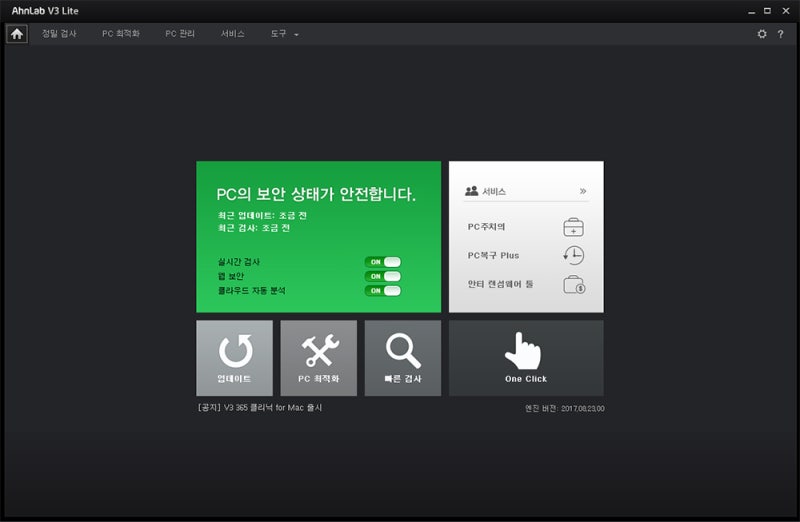Open the 도구 menu label

tap(278, 34)
